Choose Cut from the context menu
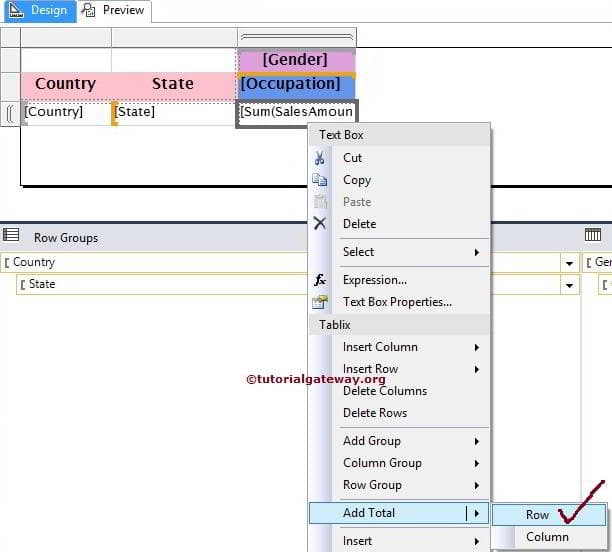 399,158
